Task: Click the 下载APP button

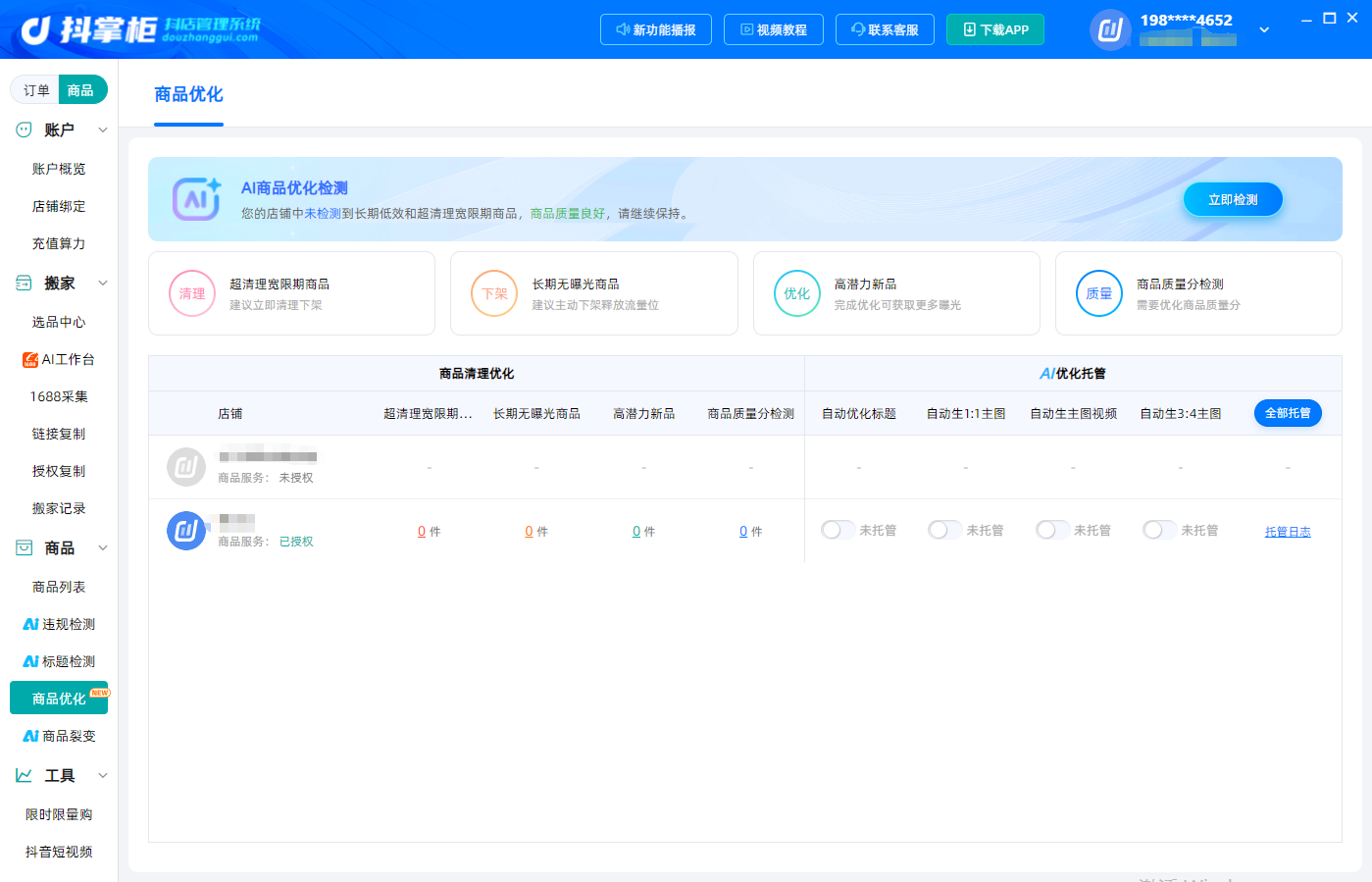Action: [995, 29]
